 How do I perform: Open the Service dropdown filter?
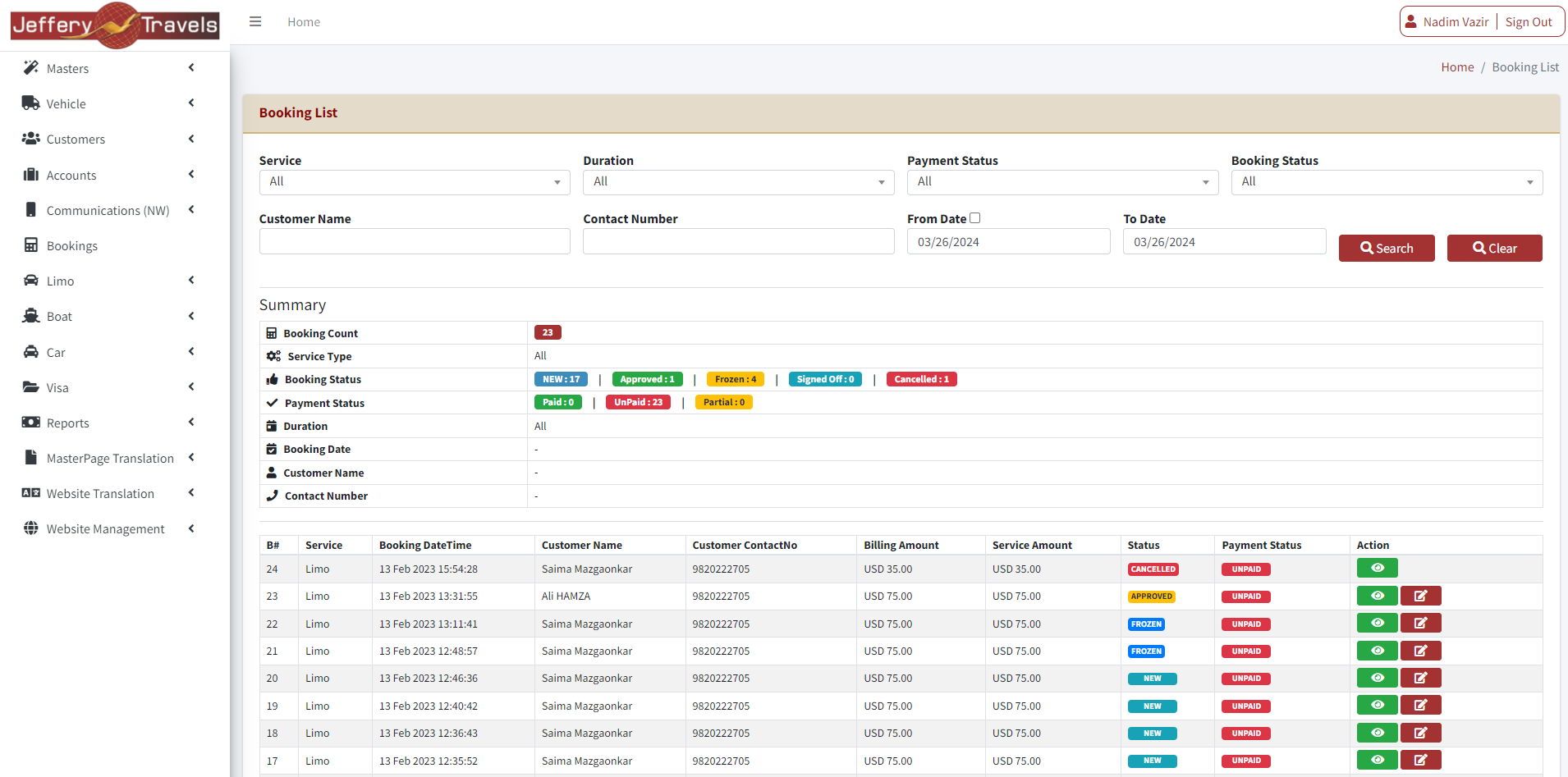(x=415, y=182)
